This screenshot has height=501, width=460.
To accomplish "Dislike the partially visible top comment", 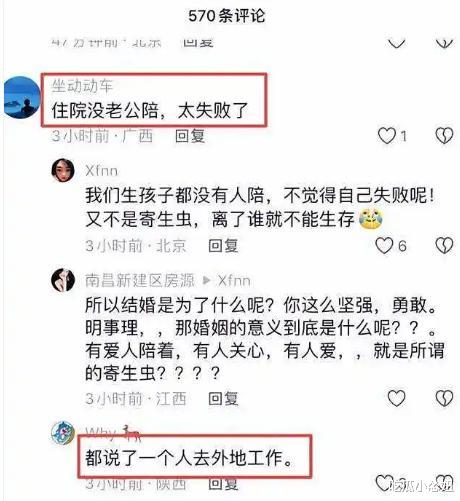I will pos(444,43).
